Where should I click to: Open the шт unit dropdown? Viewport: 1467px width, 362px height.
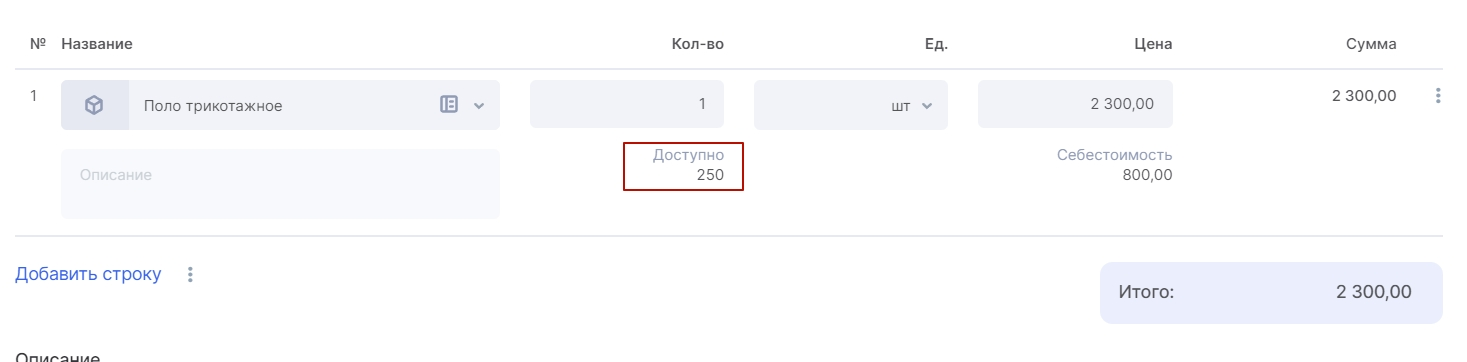click(851, 105)
